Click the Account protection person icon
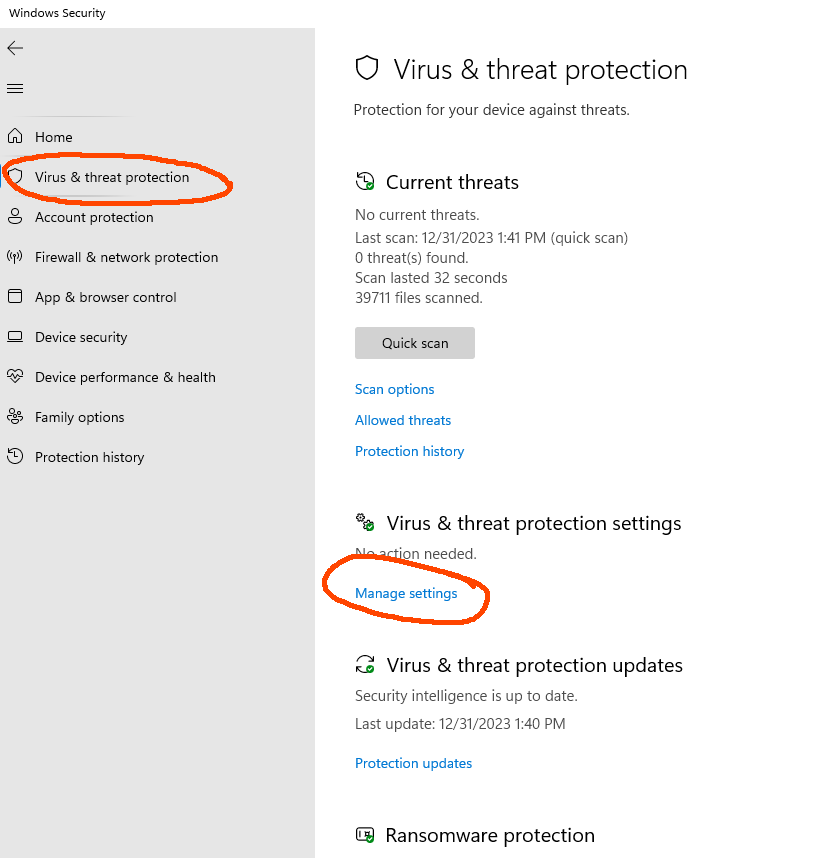 (15, 216)
